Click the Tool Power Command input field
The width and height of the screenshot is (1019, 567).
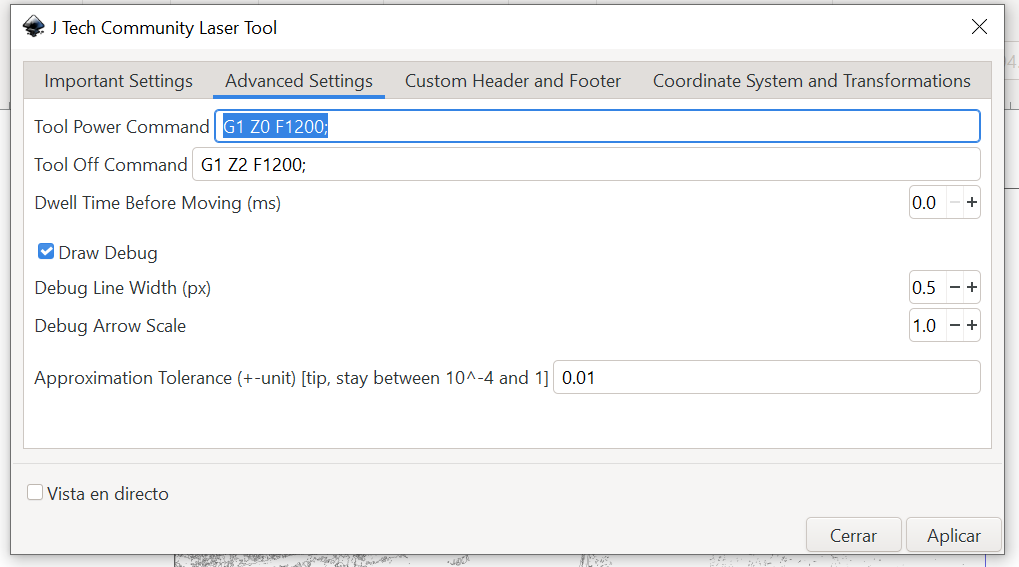pos(597,127)
